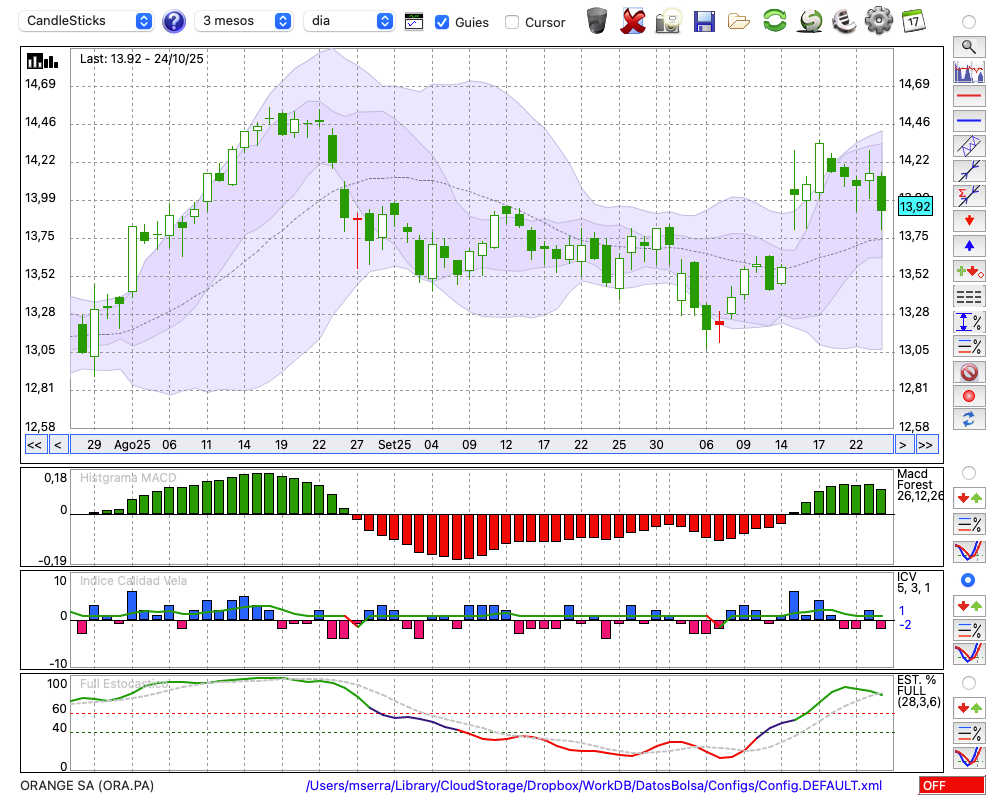Expand the dia interval dropdown
This screenshot has height=800, width=1000.
(349, 21)
